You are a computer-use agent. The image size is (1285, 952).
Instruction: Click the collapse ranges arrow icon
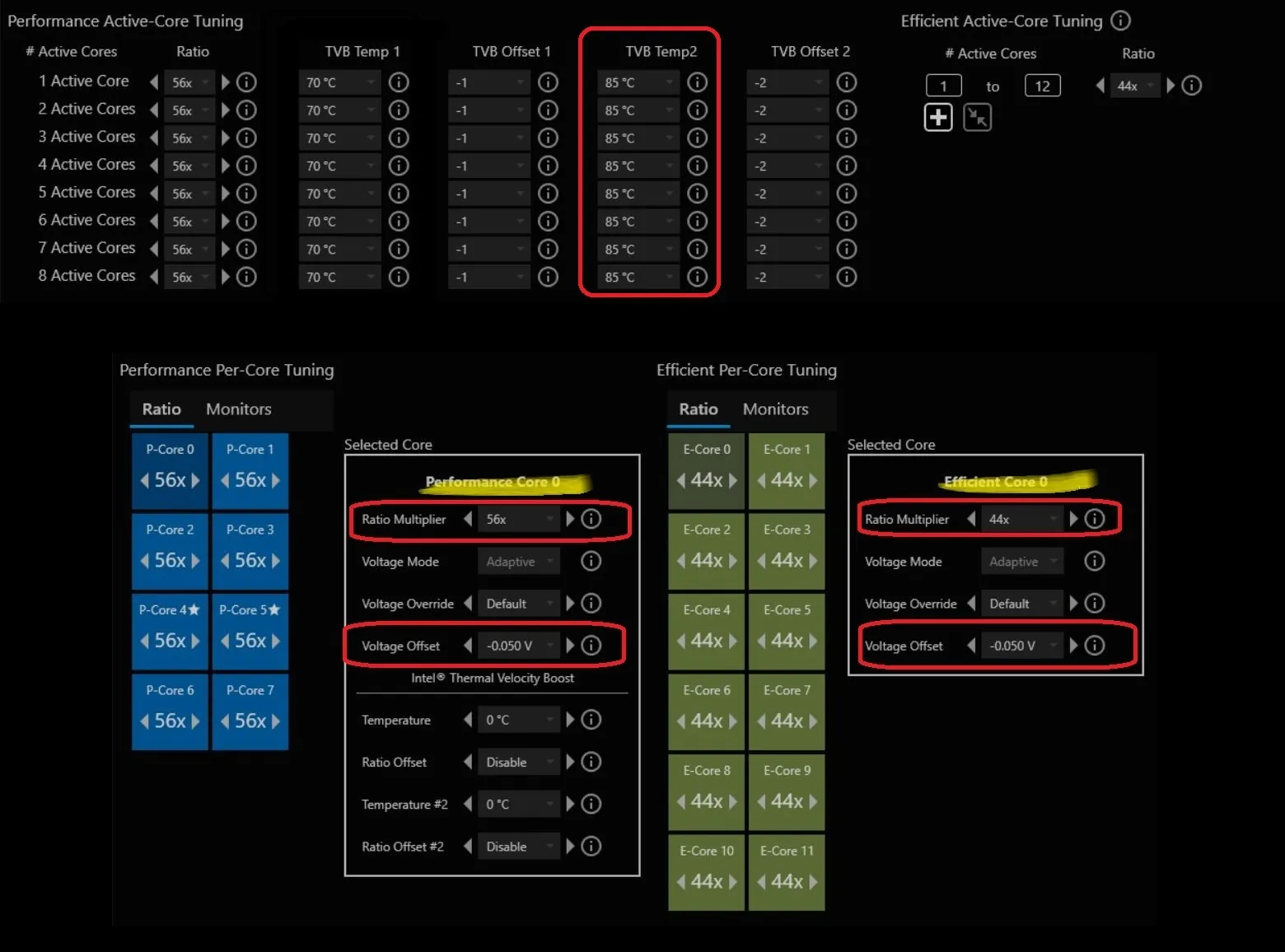pyautogui.click(x=977, y=118)
